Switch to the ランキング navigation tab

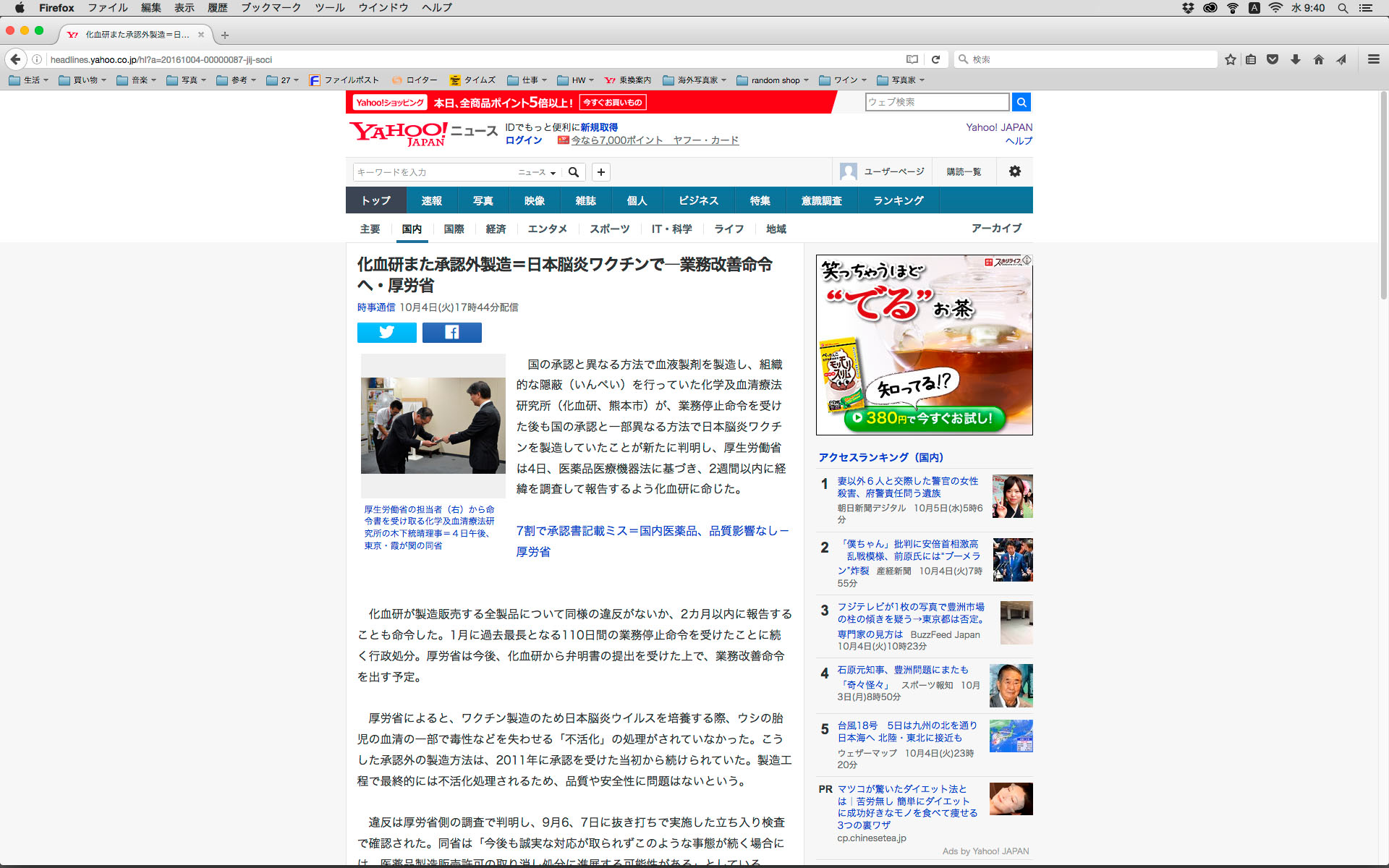[898, 200]
